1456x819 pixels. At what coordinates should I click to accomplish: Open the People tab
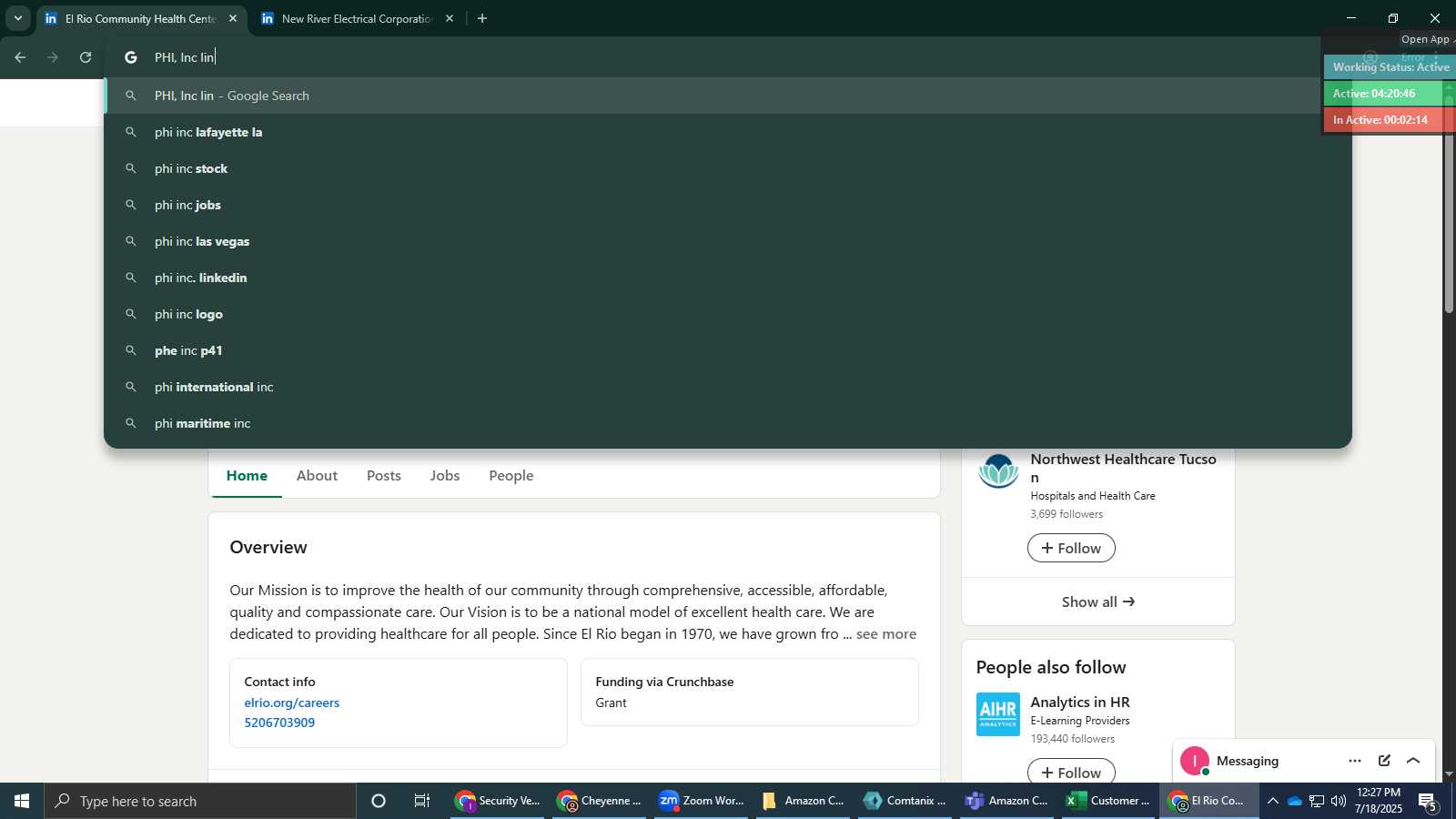pyautogui.click(x=511, y=475)
